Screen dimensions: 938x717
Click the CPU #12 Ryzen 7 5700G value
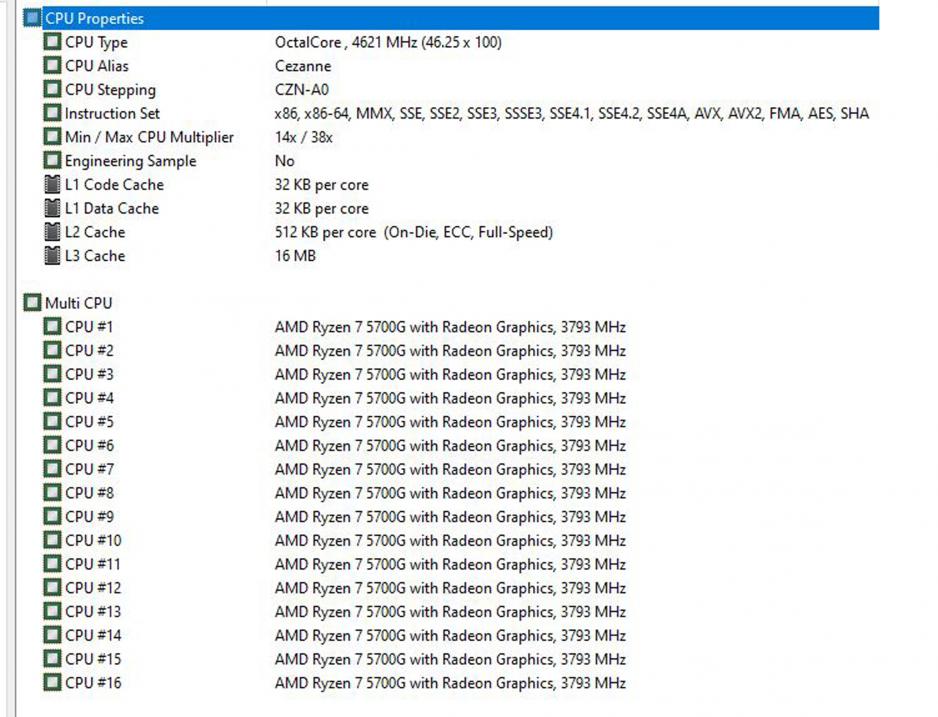pos(450,588)
